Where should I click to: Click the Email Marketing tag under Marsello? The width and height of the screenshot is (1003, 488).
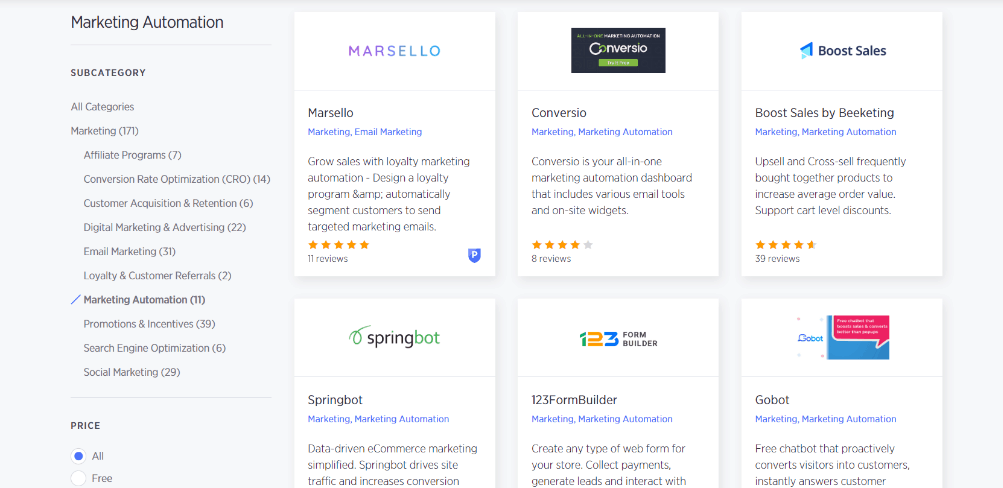pos(388,132)
